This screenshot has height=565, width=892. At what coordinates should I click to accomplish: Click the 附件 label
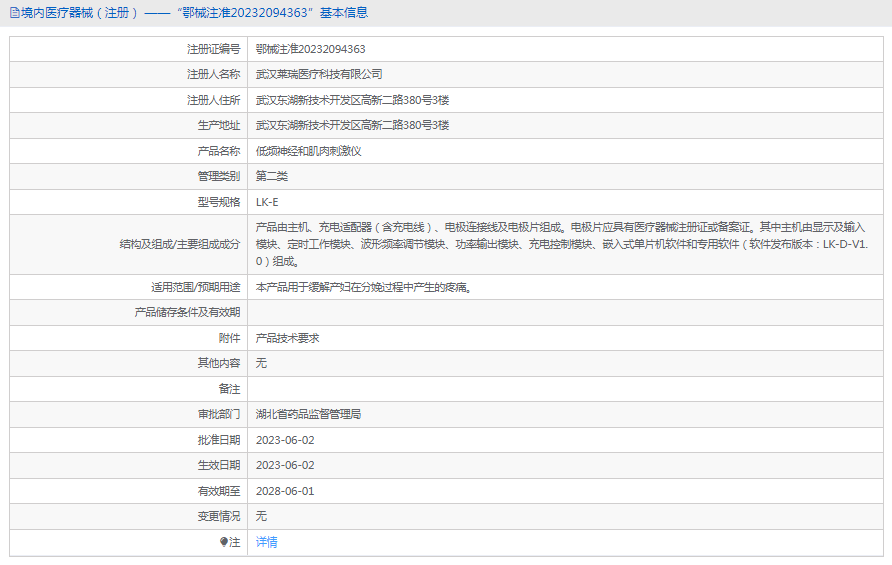tap(230, 338)
